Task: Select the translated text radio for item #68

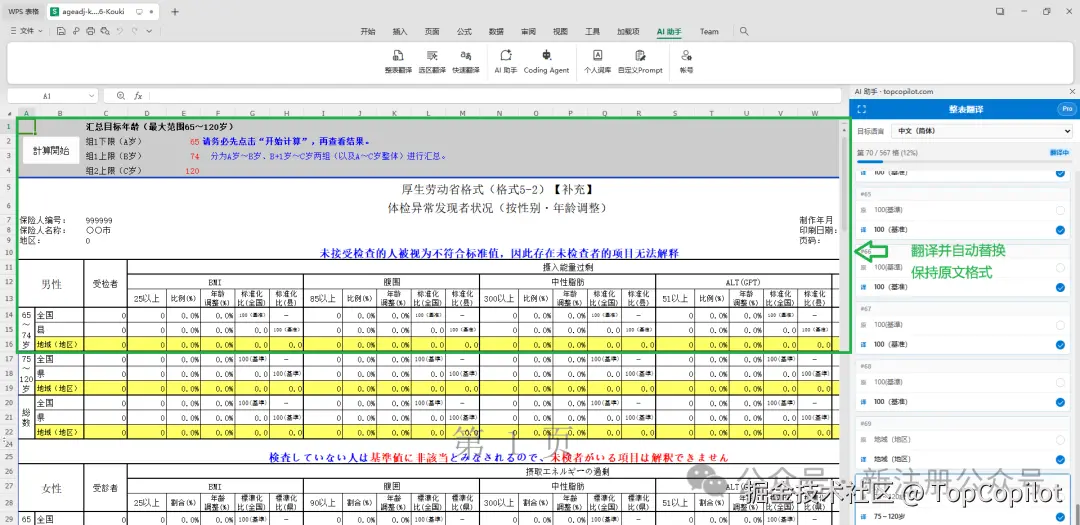Action: click(1060, 402)
